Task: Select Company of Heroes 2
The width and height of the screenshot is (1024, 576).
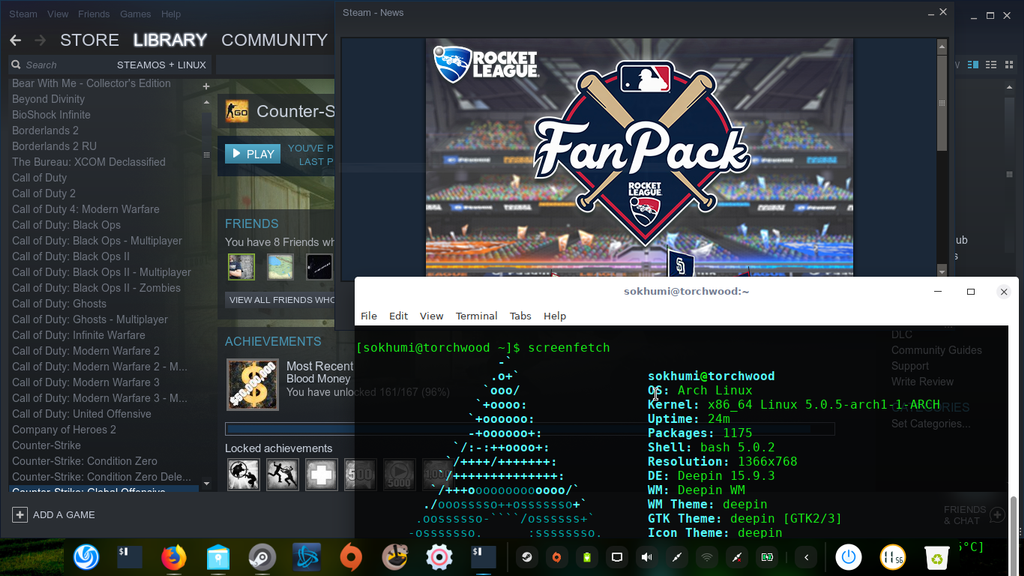Action: (64, 430)
